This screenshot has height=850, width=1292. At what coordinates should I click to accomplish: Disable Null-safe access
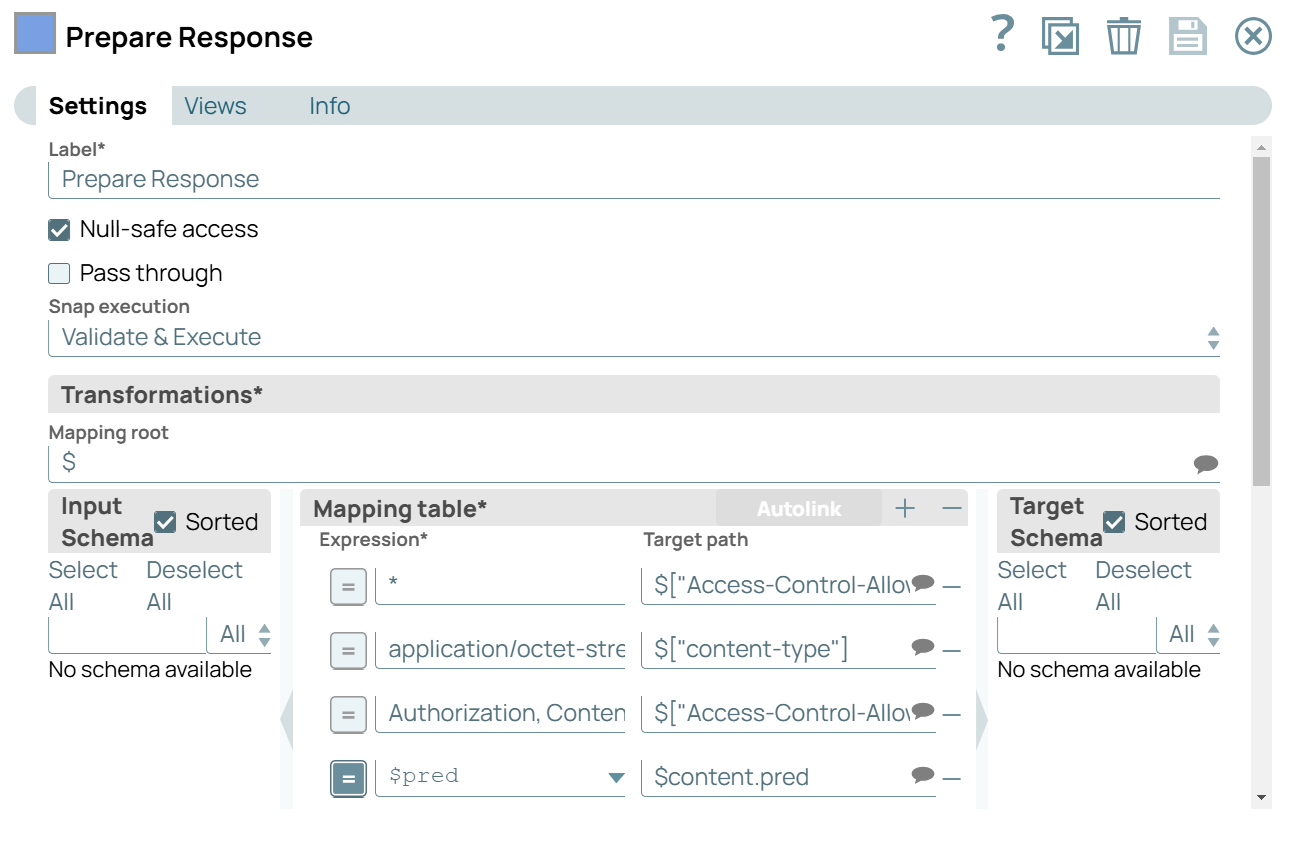click(x=58, y=228)
